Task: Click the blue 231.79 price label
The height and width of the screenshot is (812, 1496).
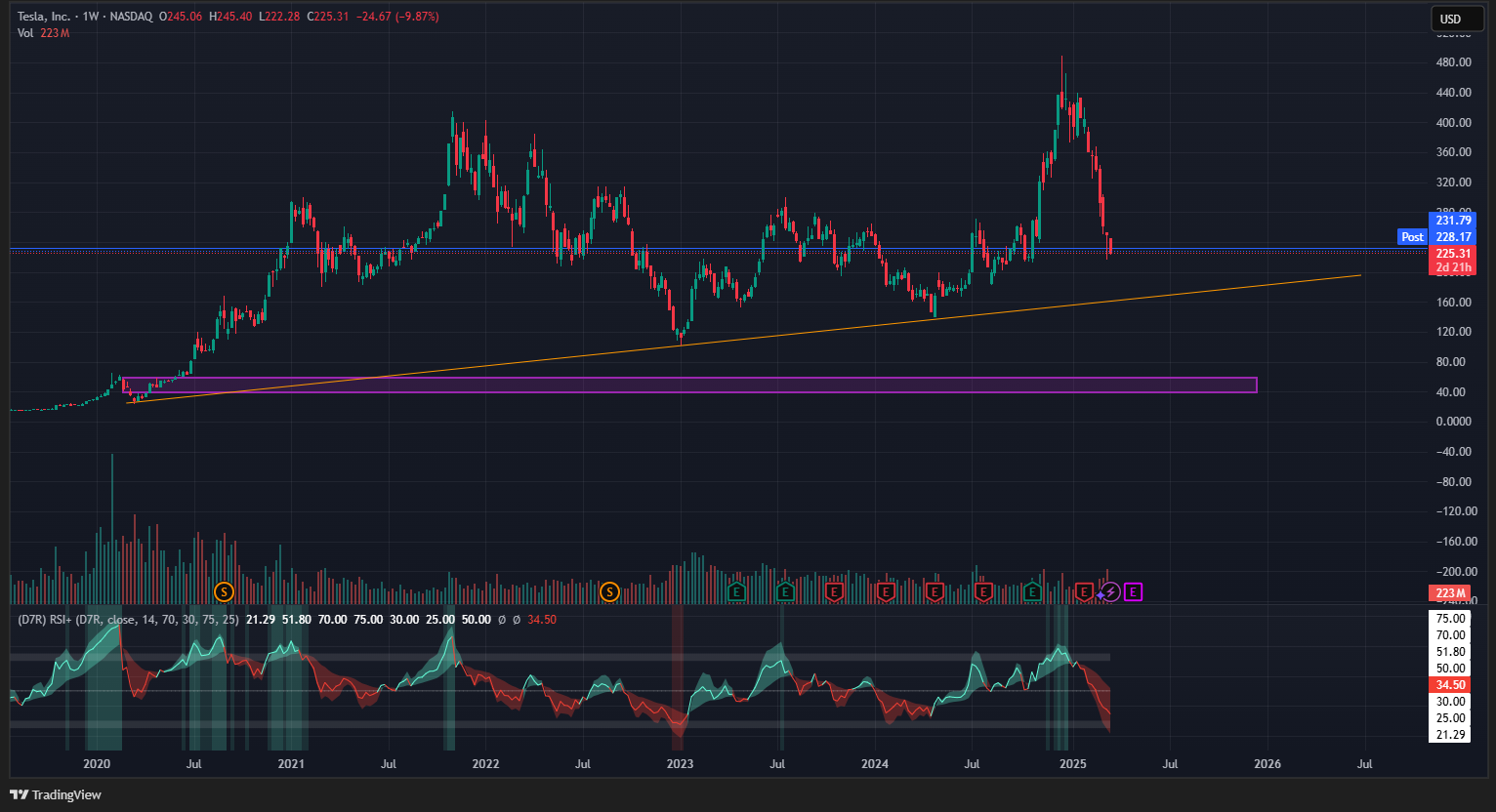Action: click(x=1453, y=221)
